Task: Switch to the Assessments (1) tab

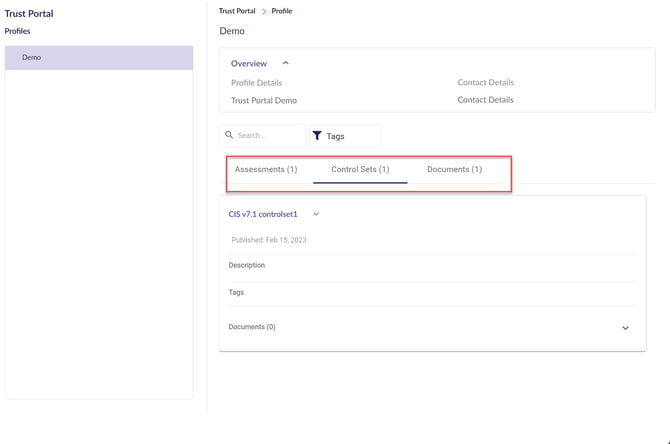Action: tap(266, 169)
